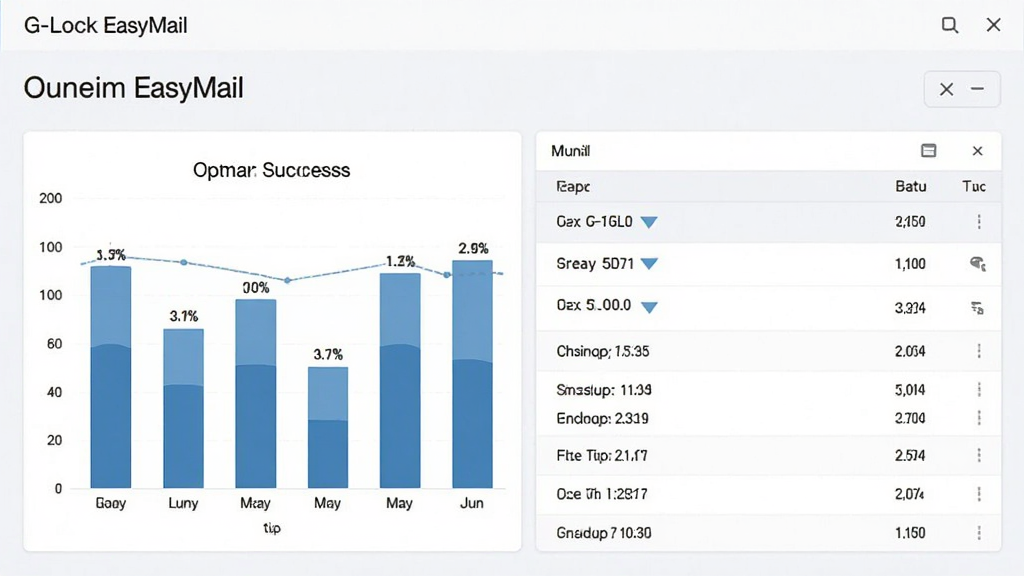Click the 2,150 value cell
The height and width of the screenshot is (576, 1024).
[910, 221]
